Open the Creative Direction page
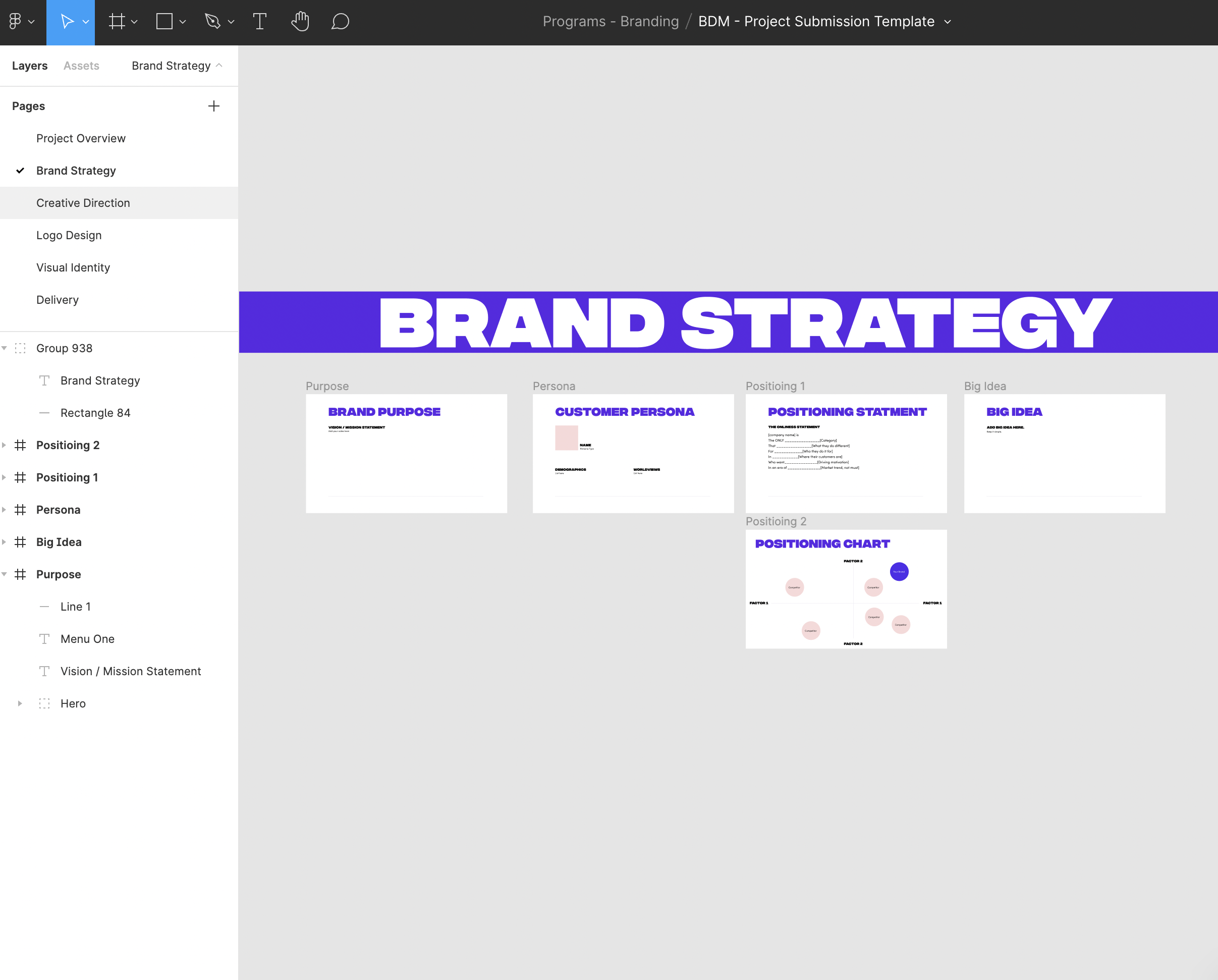The width and height of the screenshot is (1218, 980). click(x=83, y=202)
